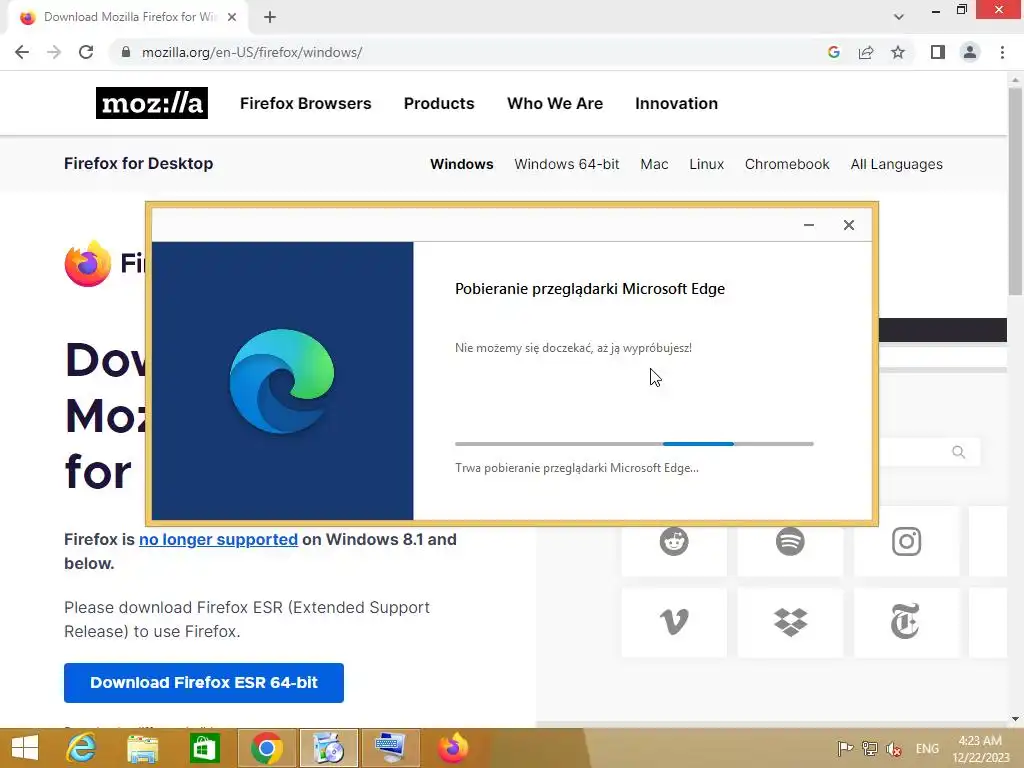Viewport: 1024px width, 768px height.
Task: Open Windows Store from taskbar
Action: click(204, 748)
